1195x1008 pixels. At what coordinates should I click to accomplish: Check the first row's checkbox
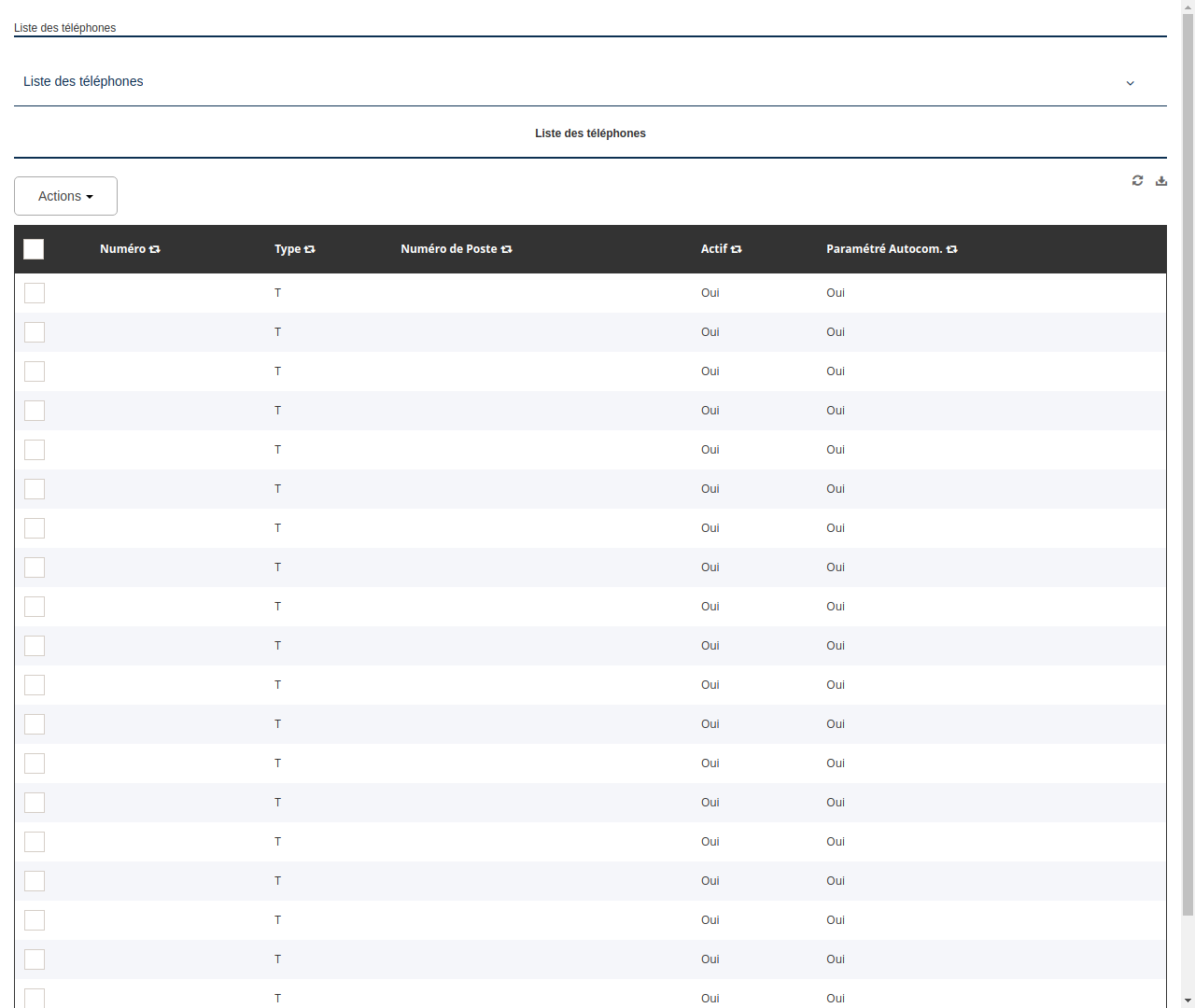point(35,293)
